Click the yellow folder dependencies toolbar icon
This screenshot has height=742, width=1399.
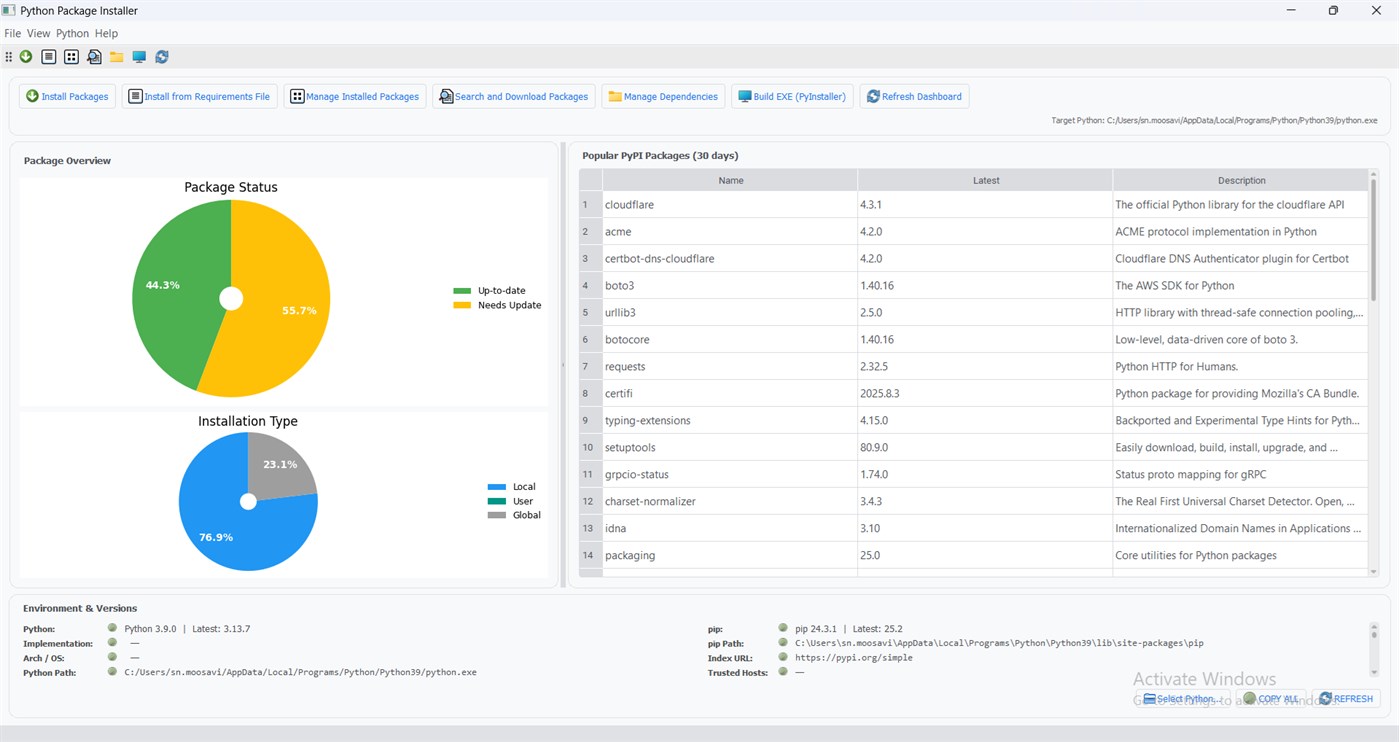pyautogui.click(x=117, y=57)
